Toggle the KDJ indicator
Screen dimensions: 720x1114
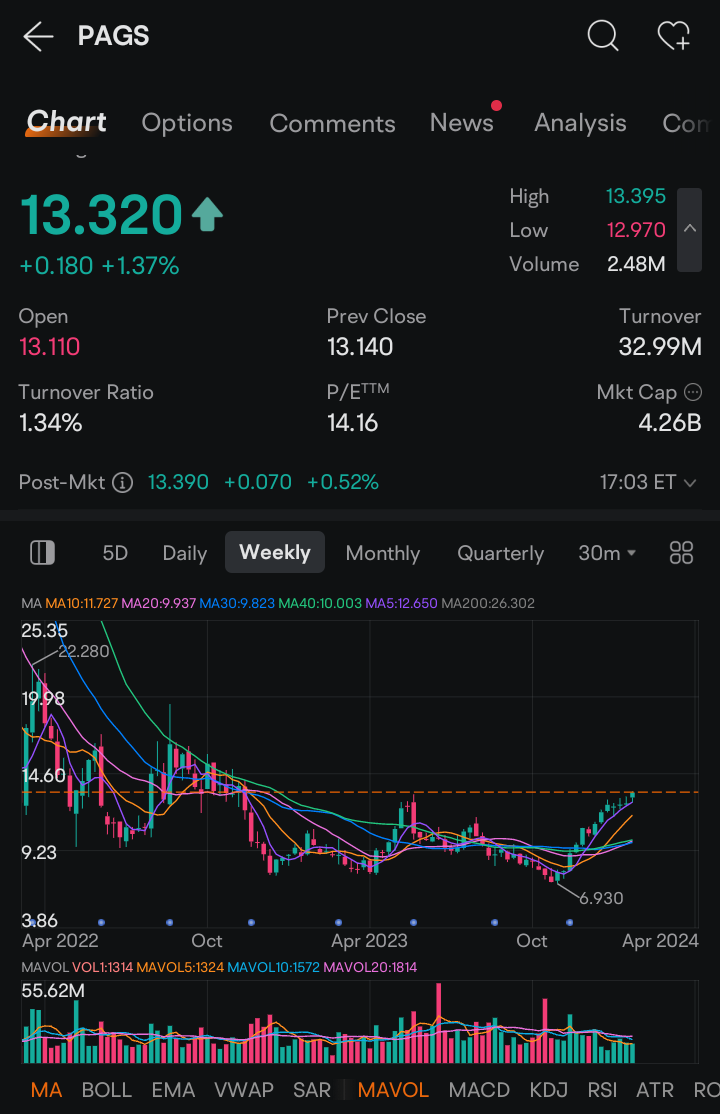[x=549, y=1090]
